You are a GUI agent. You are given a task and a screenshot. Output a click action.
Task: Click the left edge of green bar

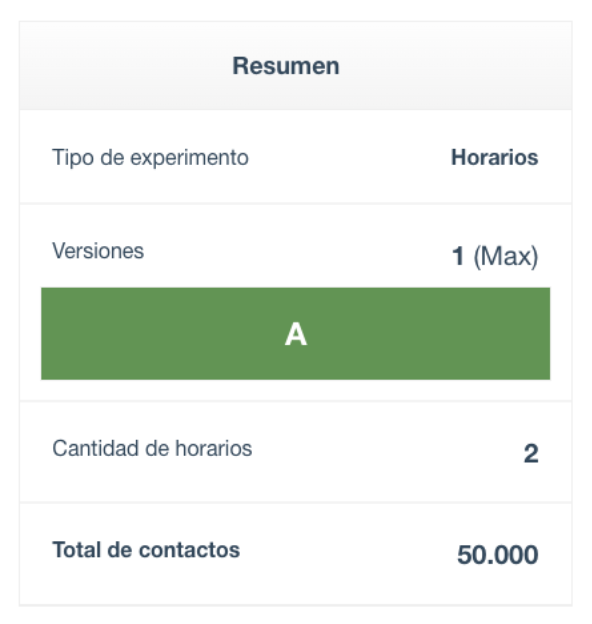pos(44,333)
